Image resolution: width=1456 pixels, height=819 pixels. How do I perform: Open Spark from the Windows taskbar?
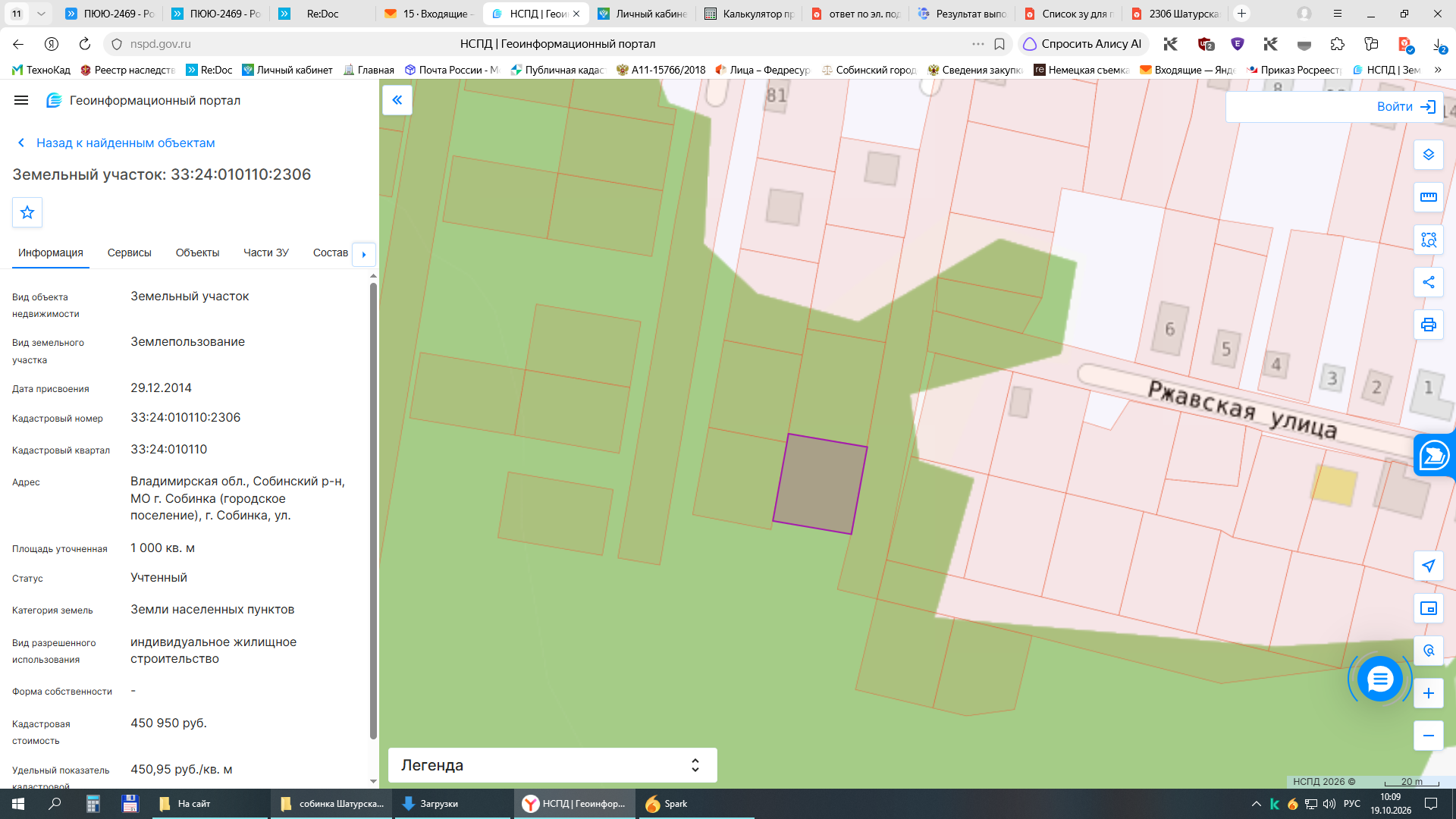(x=667, y=804)
